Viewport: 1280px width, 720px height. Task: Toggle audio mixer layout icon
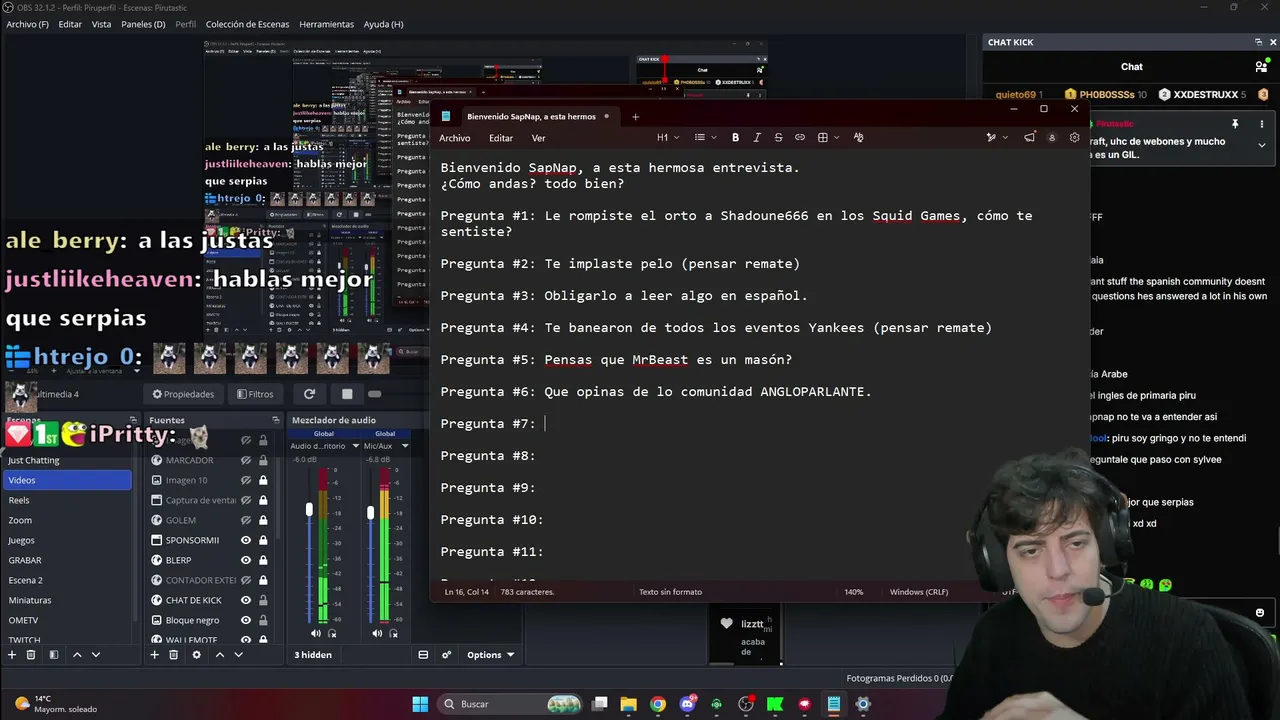[423, 655]
